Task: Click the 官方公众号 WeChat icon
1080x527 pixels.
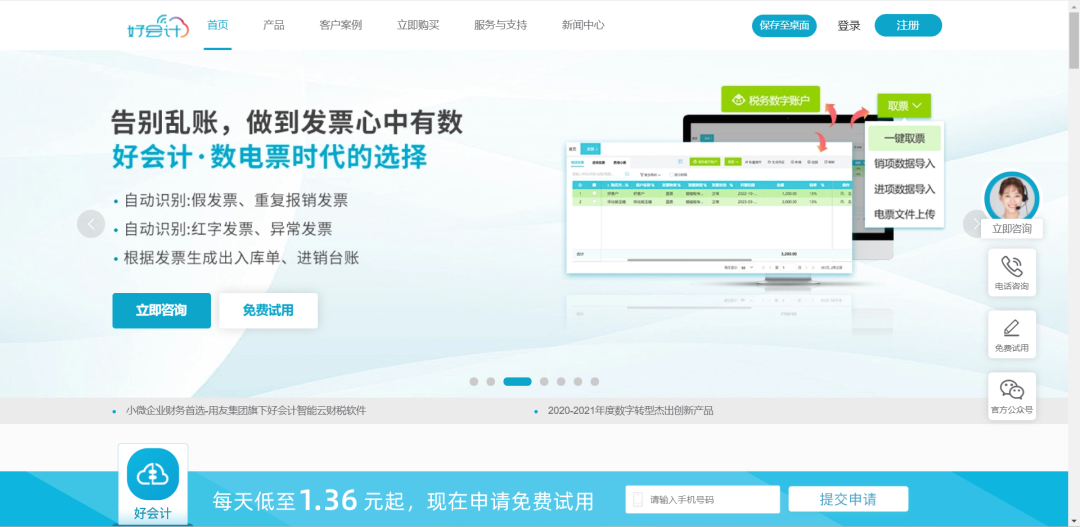Action: pos(1012,391)
